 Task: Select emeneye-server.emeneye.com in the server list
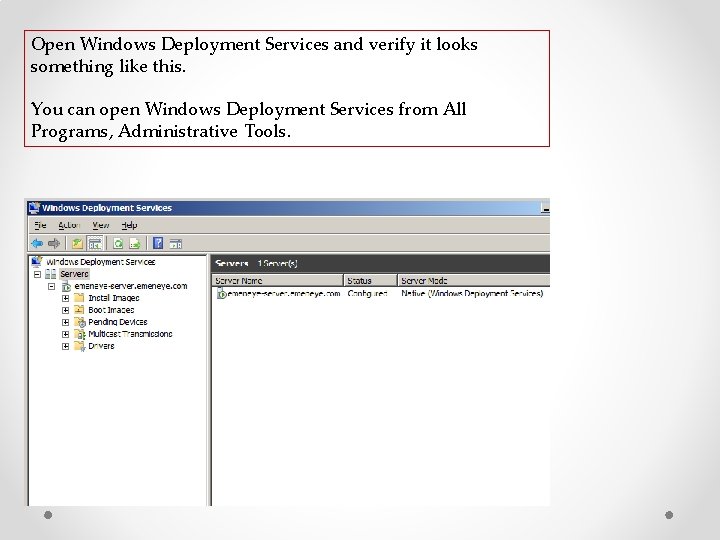point(284,293)
